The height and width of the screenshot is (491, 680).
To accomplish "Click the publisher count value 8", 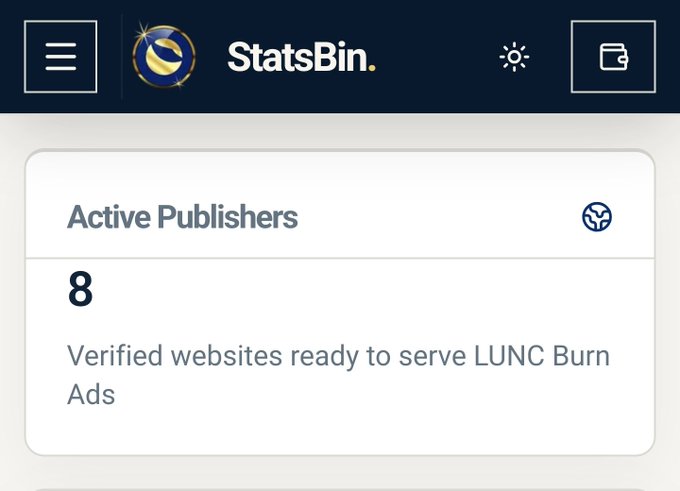I will [80, 288].
